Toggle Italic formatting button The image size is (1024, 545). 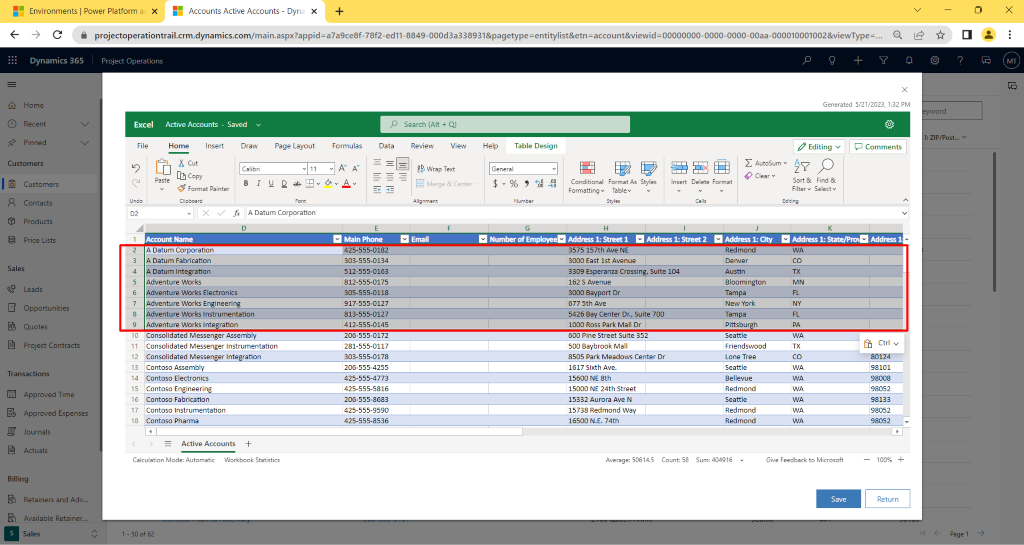coord(258,184)
